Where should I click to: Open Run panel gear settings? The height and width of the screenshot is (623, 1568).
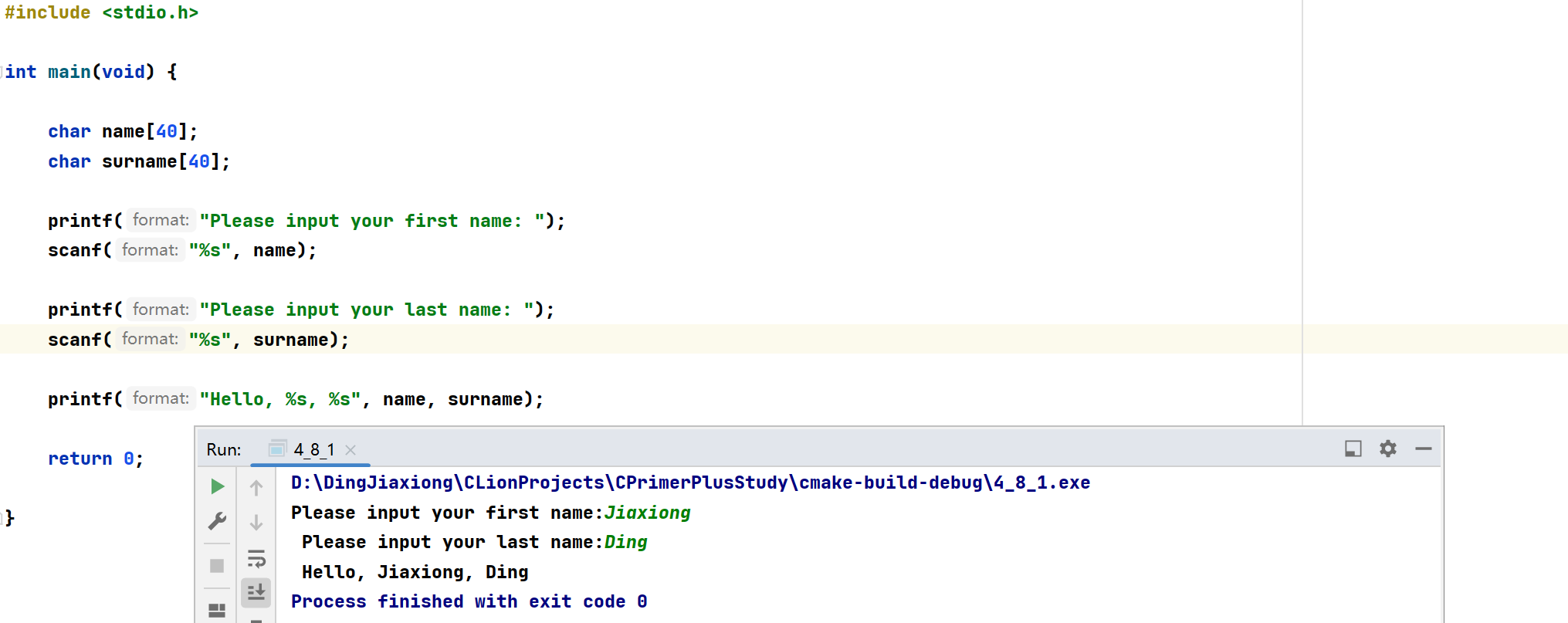1388,449
